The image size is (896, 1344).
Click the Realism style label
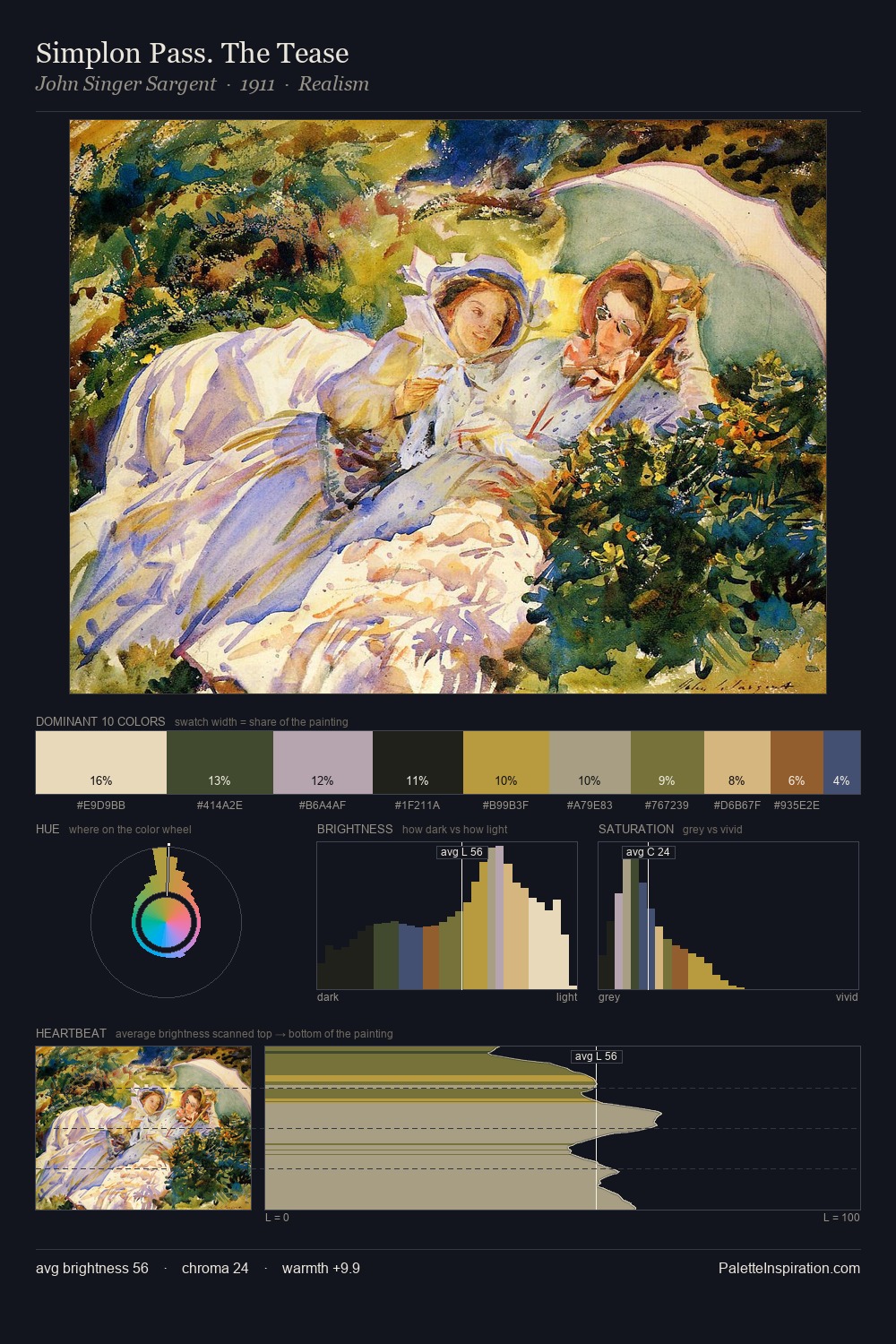point(333,84)
